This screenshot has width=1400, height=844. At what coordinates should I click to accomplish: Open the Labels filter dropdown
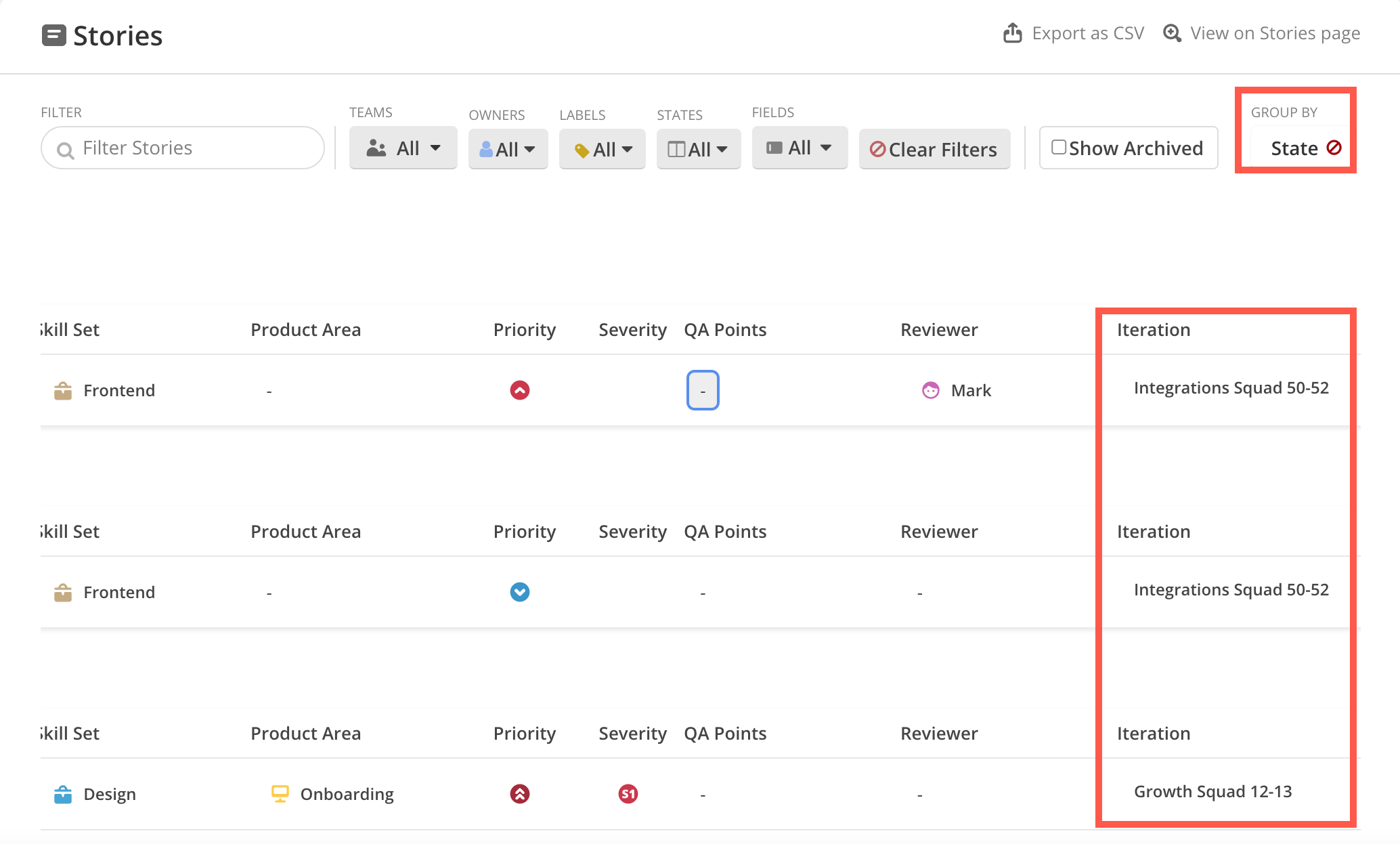point(601,149)
